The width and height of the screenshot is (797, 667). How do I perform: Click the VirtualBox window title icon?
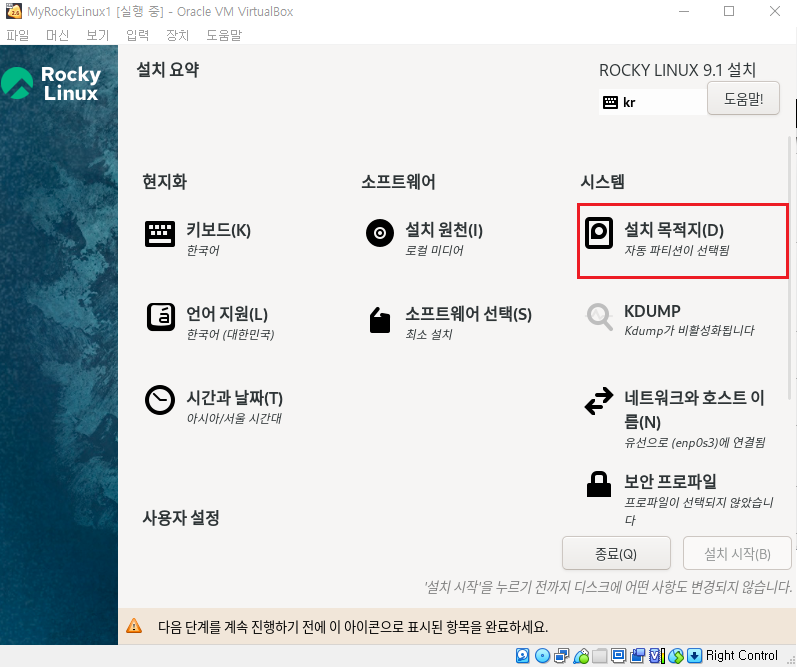(14, 11)
